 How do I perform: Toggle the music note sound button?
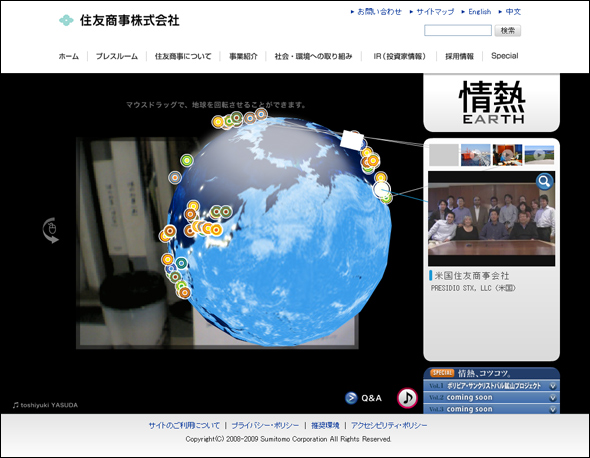pyautogui.click(x=407, y=398)
